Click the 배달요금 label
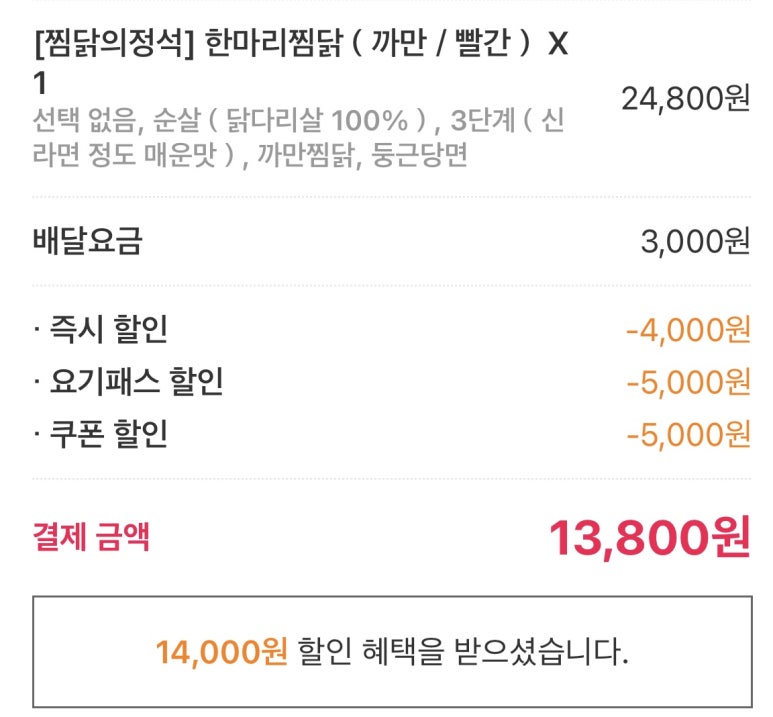The image size is (773, 717). [x=87, y=241]
